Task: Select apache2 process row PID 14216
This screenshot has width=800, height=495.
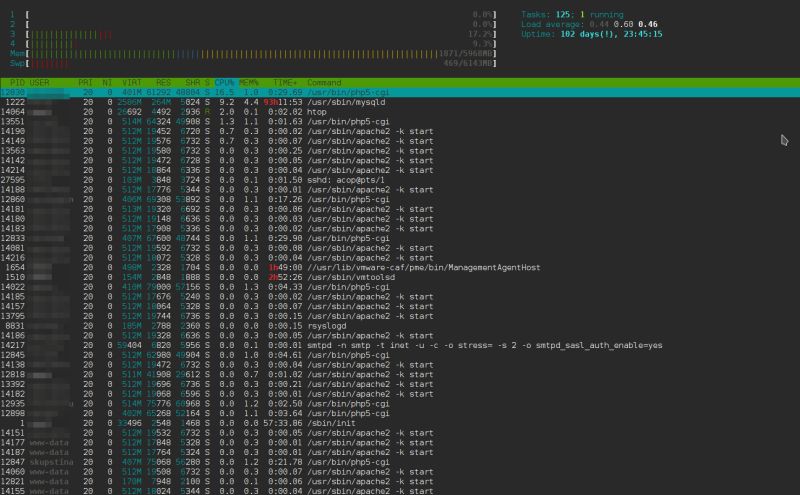Action: coord(400,258)
